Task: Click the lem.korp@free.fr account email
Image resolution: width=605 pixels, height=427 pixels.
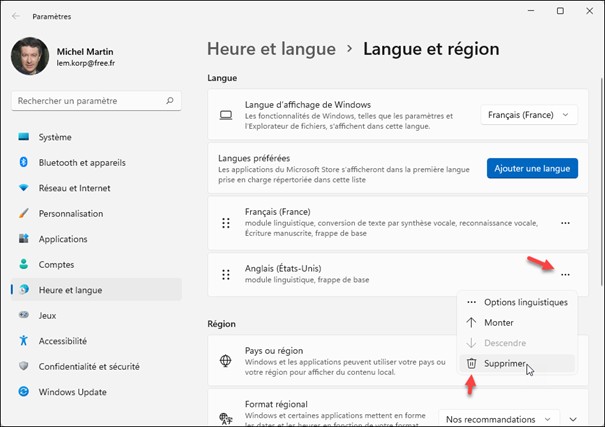Action: point(86,63)
